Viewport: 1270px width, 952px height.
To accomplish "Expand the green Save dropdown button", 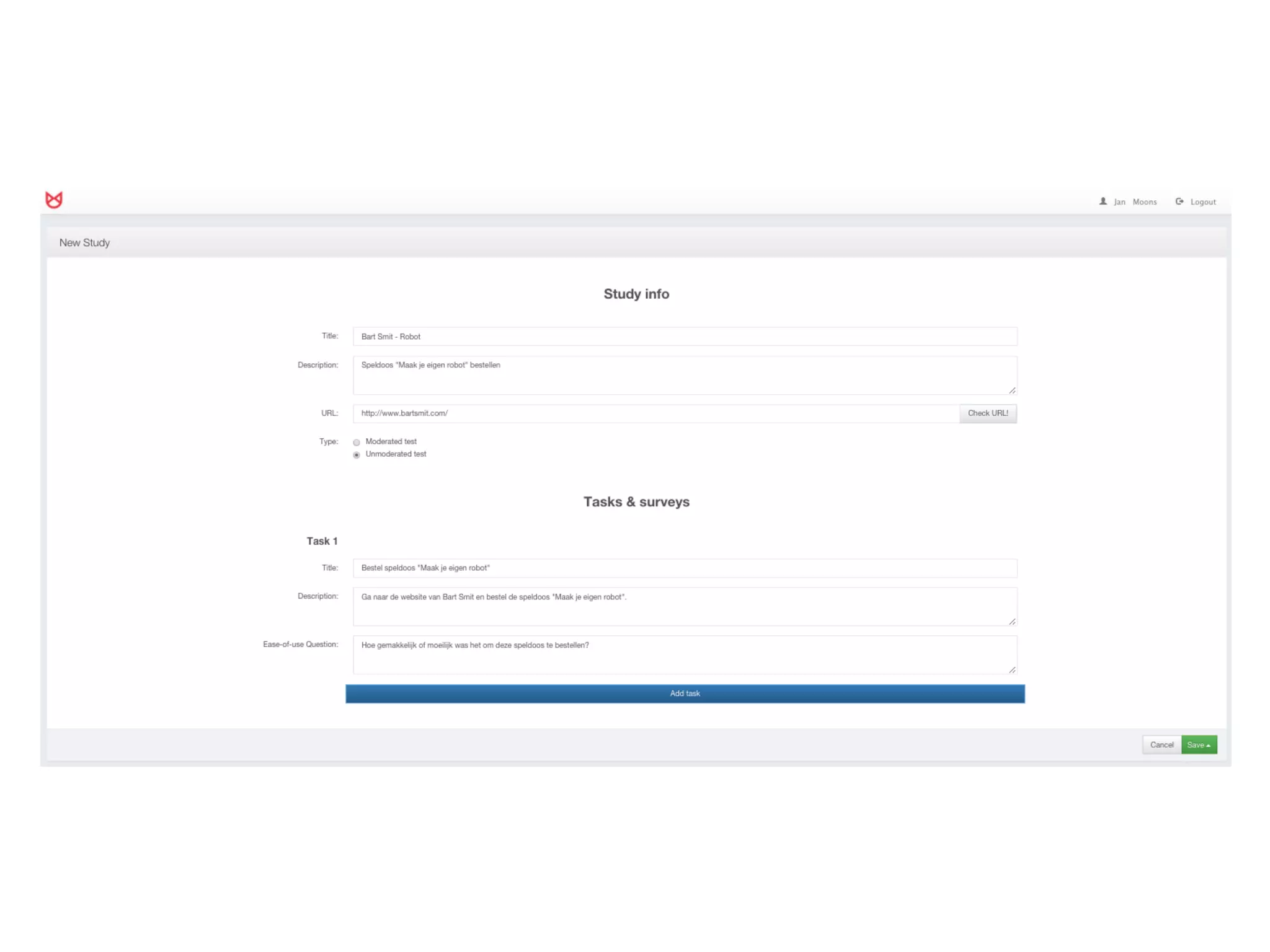I will 1199,745.
